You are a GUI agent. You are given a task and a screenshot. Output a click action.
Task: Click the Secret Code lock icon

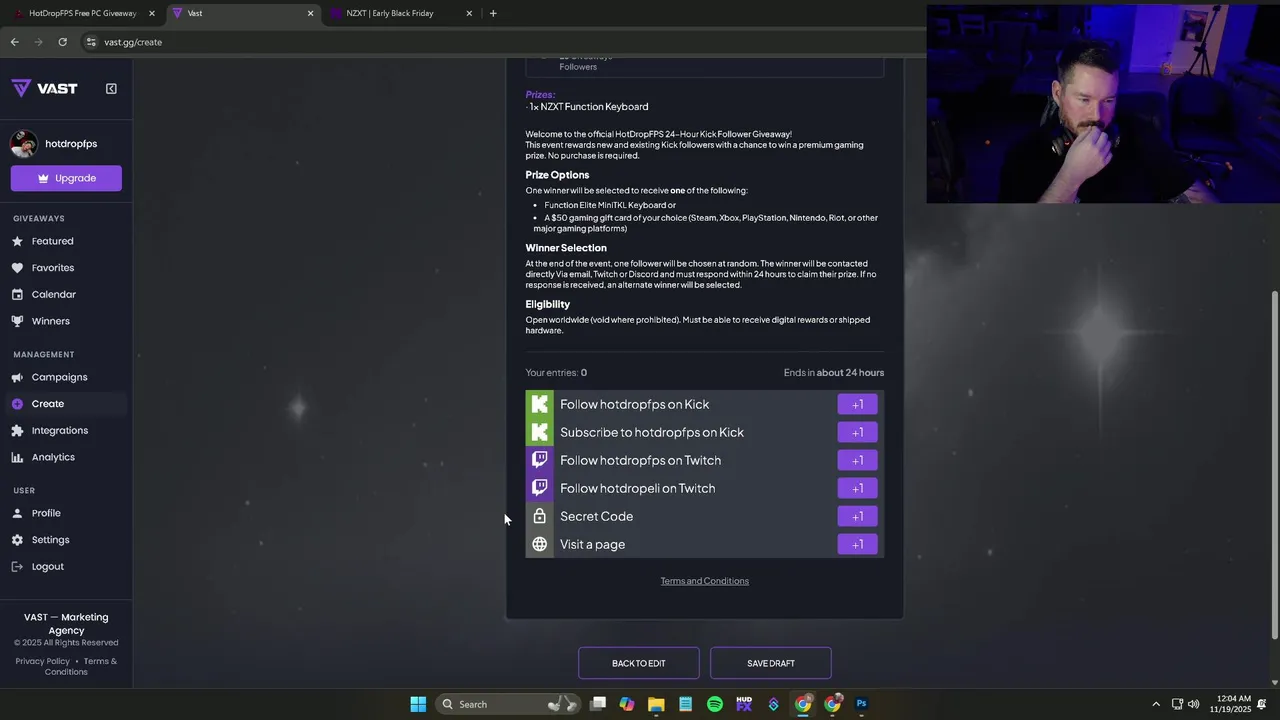click(x=539, y=516)
